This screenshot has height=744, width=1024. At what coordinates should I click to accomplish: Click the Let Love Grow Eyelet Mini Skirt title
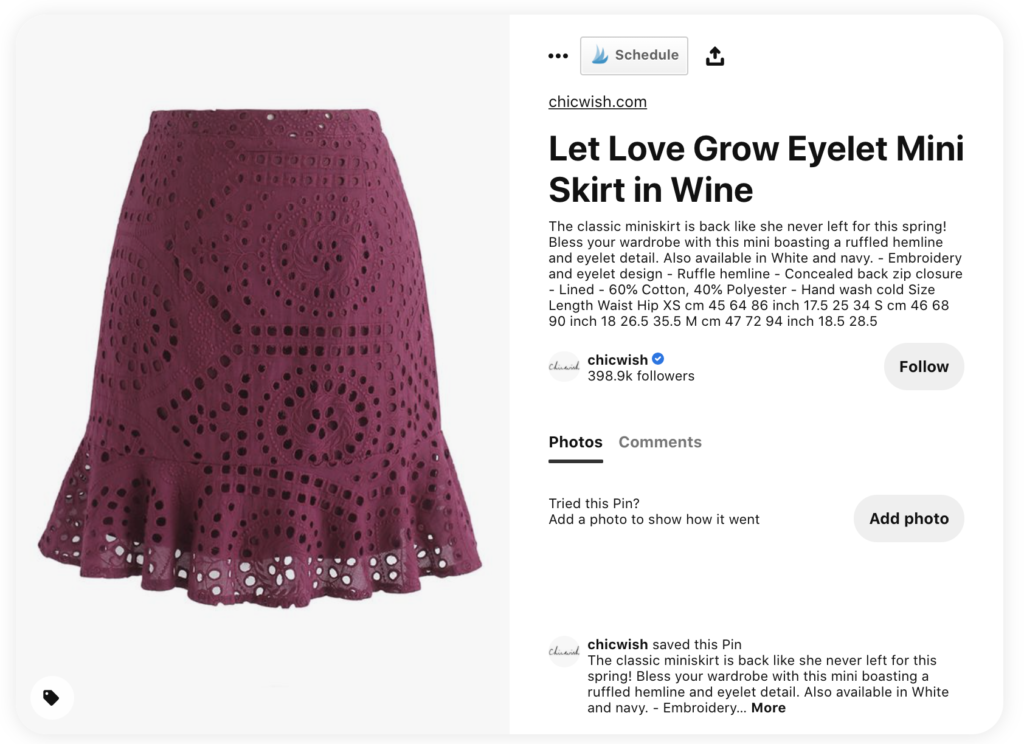[756, 169]
